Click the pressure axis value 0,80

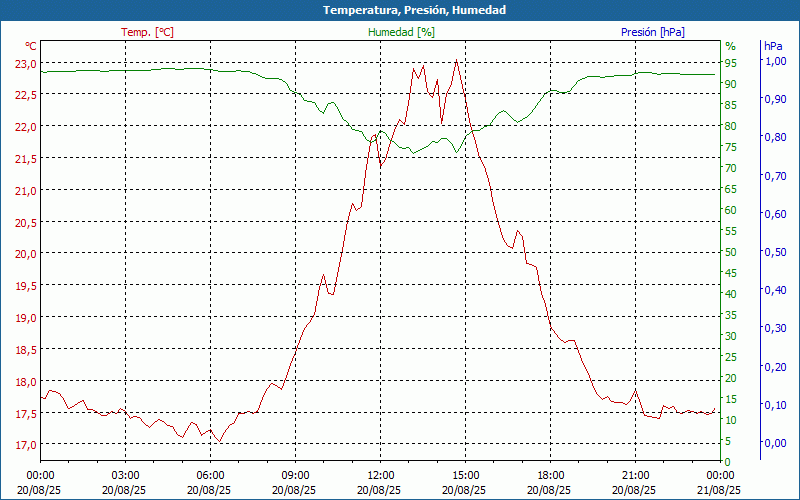[775, 137]
